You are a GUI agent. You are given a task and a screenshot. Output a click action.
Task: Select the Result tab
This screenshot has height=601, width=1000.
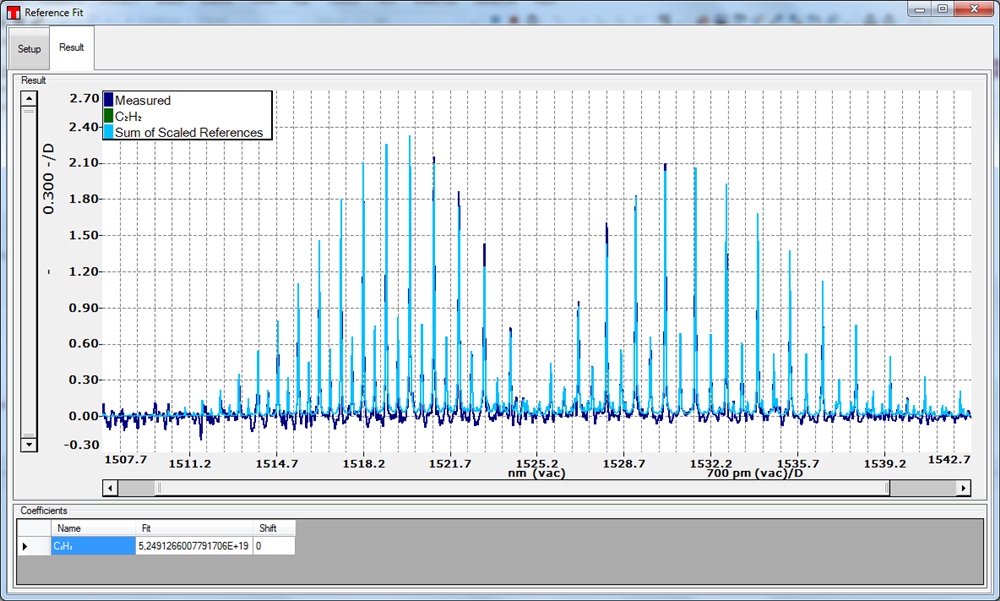coord(71,47)
